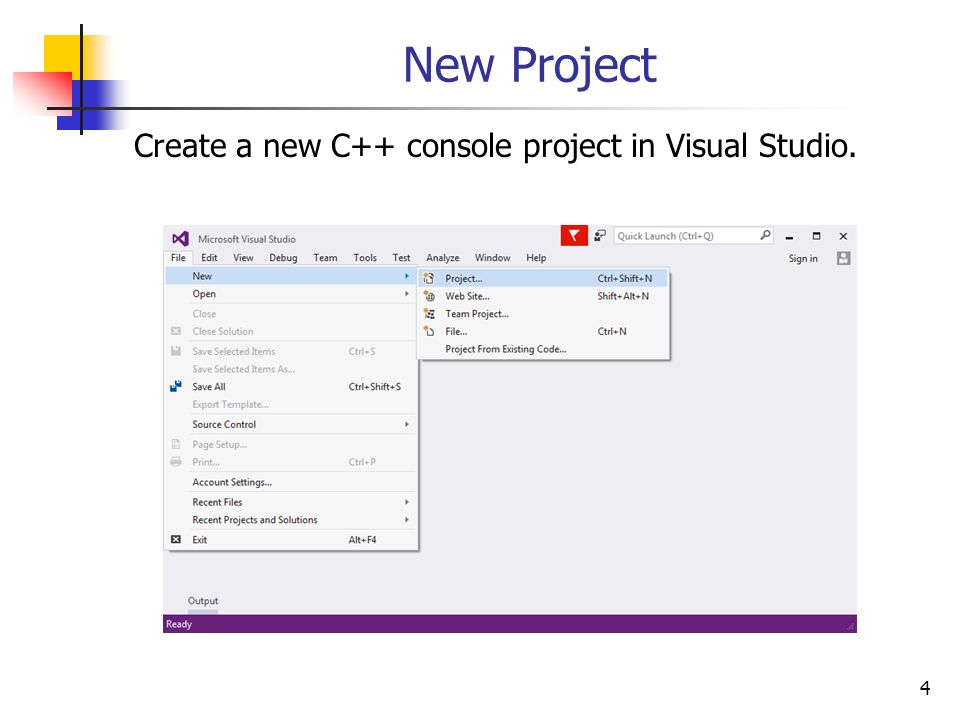Click the Ready status bar text

pyautogui.click(x=179, y=624)
